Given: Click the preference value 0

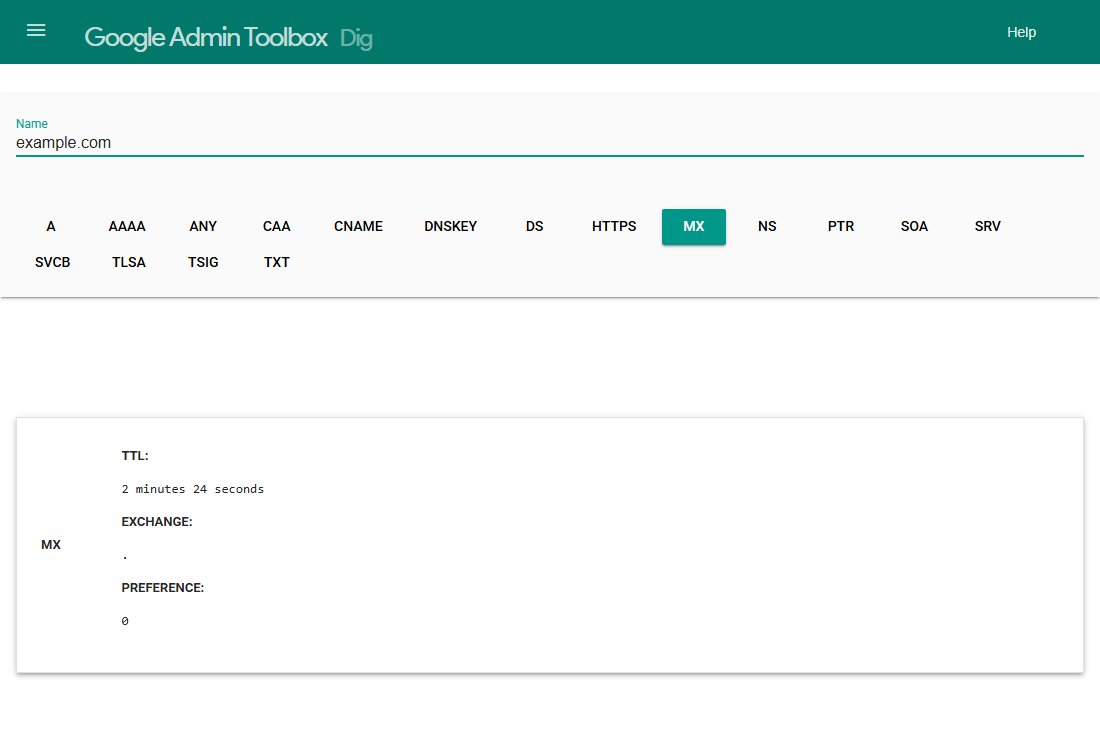Looking at the screenshot, I should coord(125,621).
